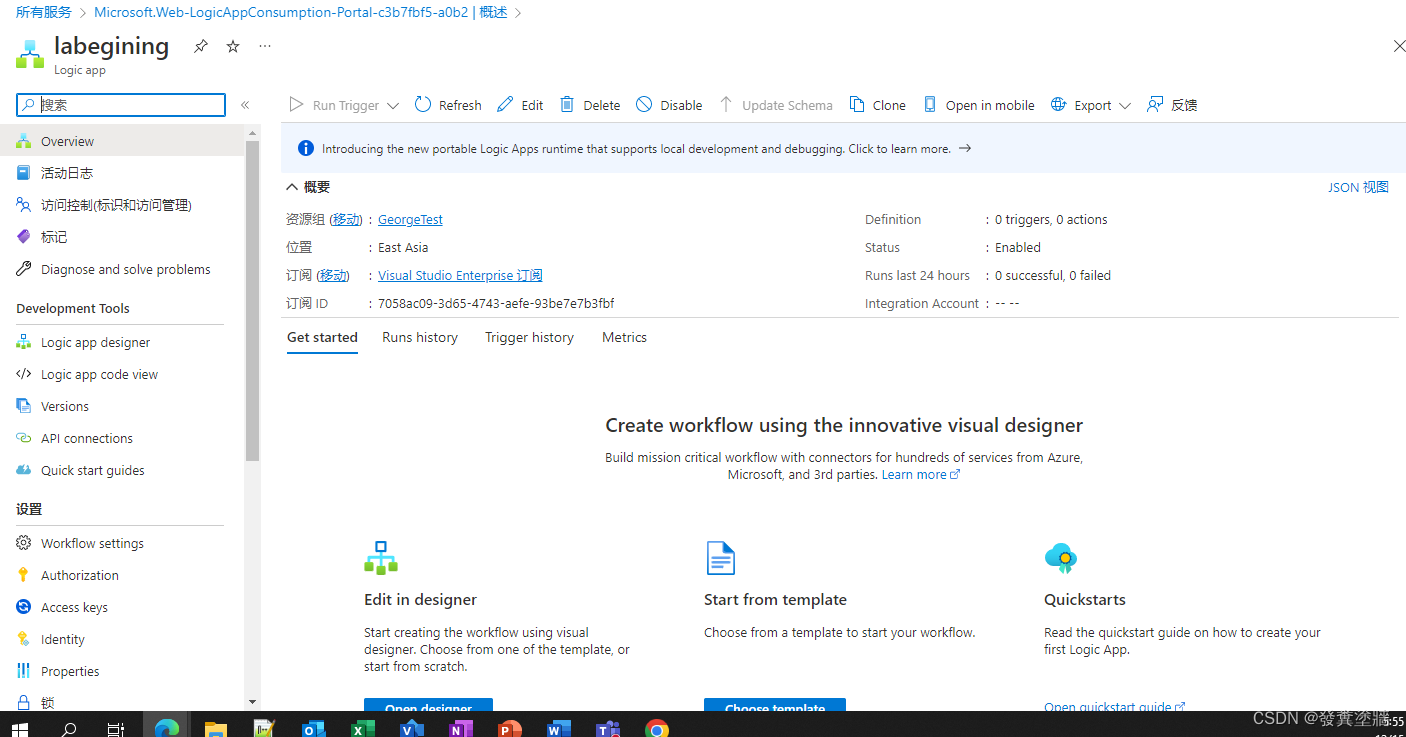Switch to the Runs history tab
Viewport: 1406px width, 737px height.
coord(420,338)
